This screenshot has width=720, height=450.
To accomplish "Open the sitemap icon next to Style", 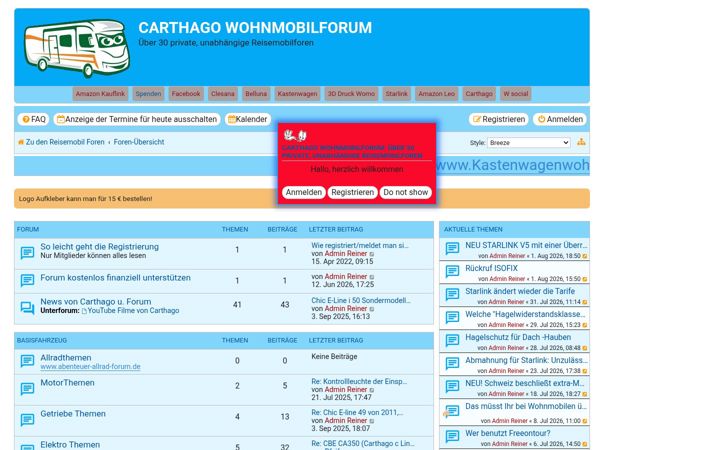I will [x=581, y=142].
